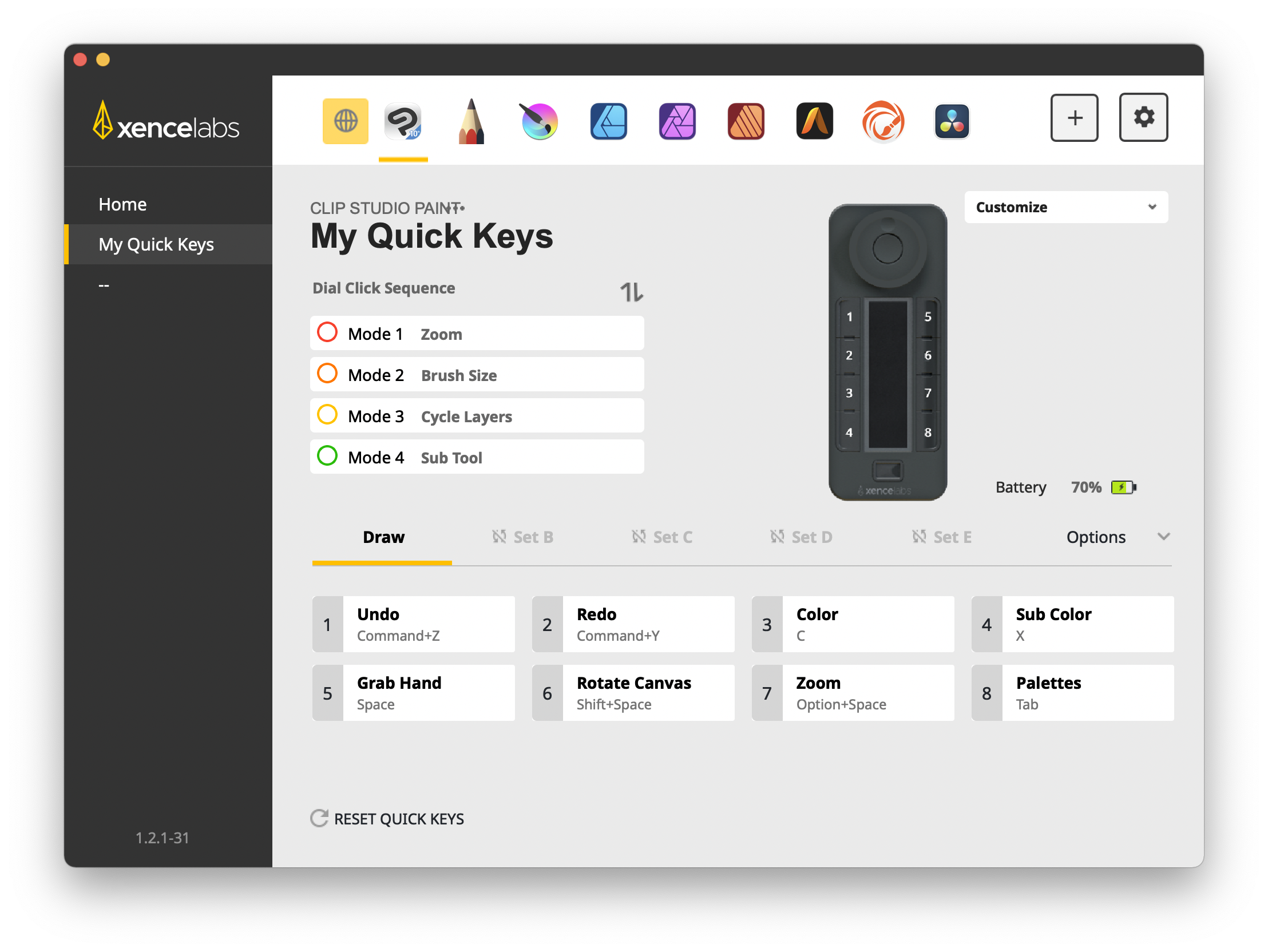1268x952 pixels.
Task: Select the globe All Applications icon
Action: (345, 121)
